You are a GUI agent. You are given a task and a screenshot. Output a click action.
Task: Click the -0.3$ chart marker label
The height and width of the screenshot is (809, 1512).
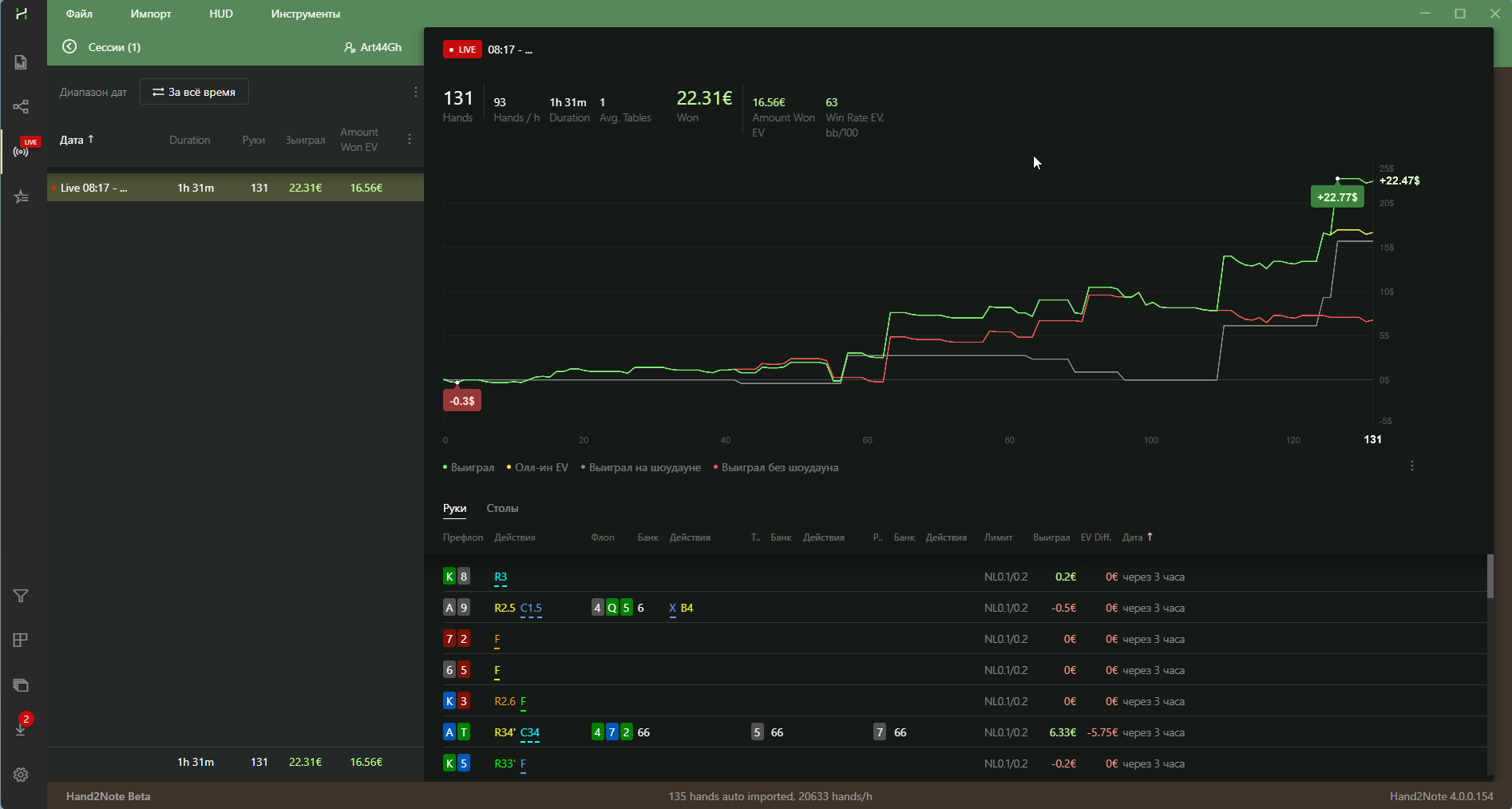(x=462, y=401)
